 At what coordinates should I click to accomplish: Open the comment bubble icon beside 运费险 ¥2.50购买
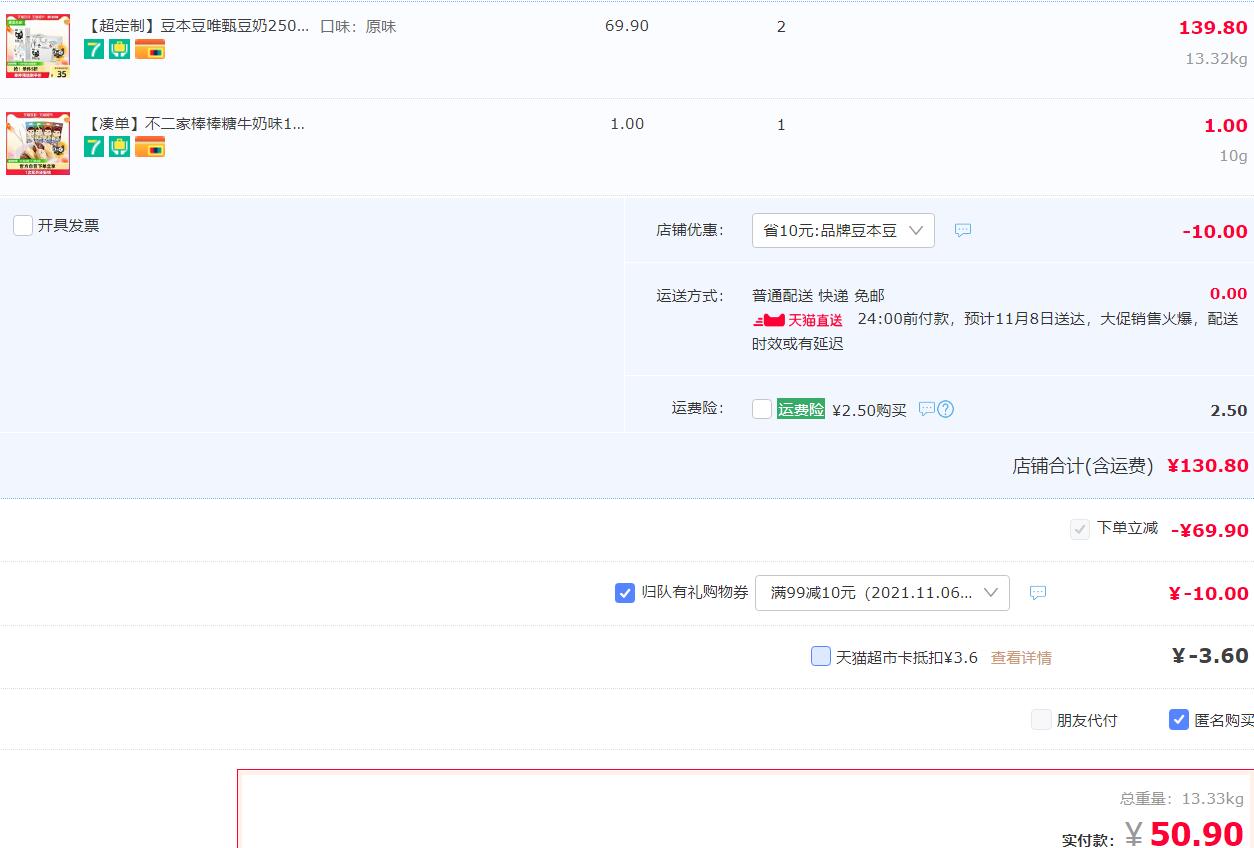(x=927, y=409)
